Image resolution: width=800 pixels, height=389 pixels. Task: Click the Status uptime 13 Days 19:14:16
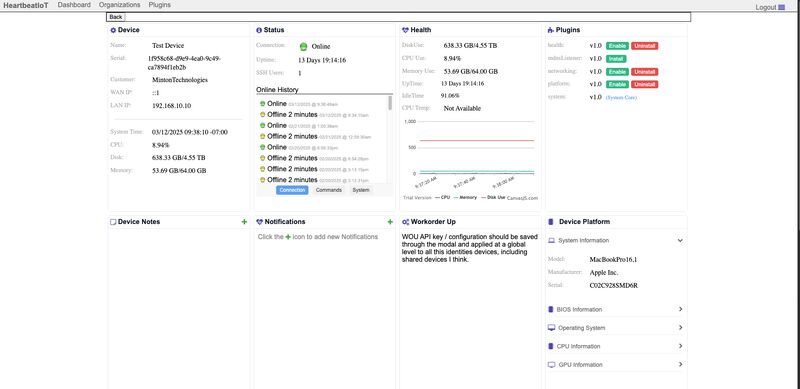(322, 60)
